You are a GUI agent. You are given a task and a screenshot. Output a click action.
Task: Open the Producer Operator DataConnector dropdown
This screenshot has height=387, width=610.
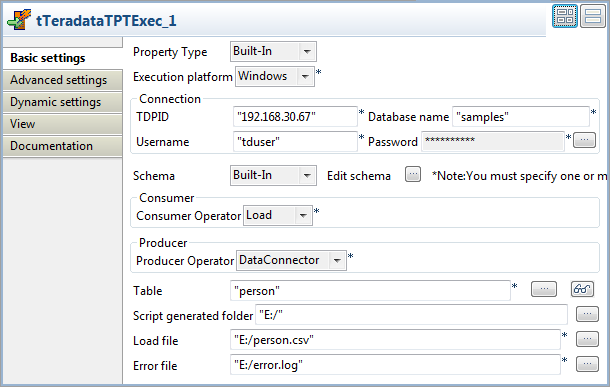(x=291, y=260)
